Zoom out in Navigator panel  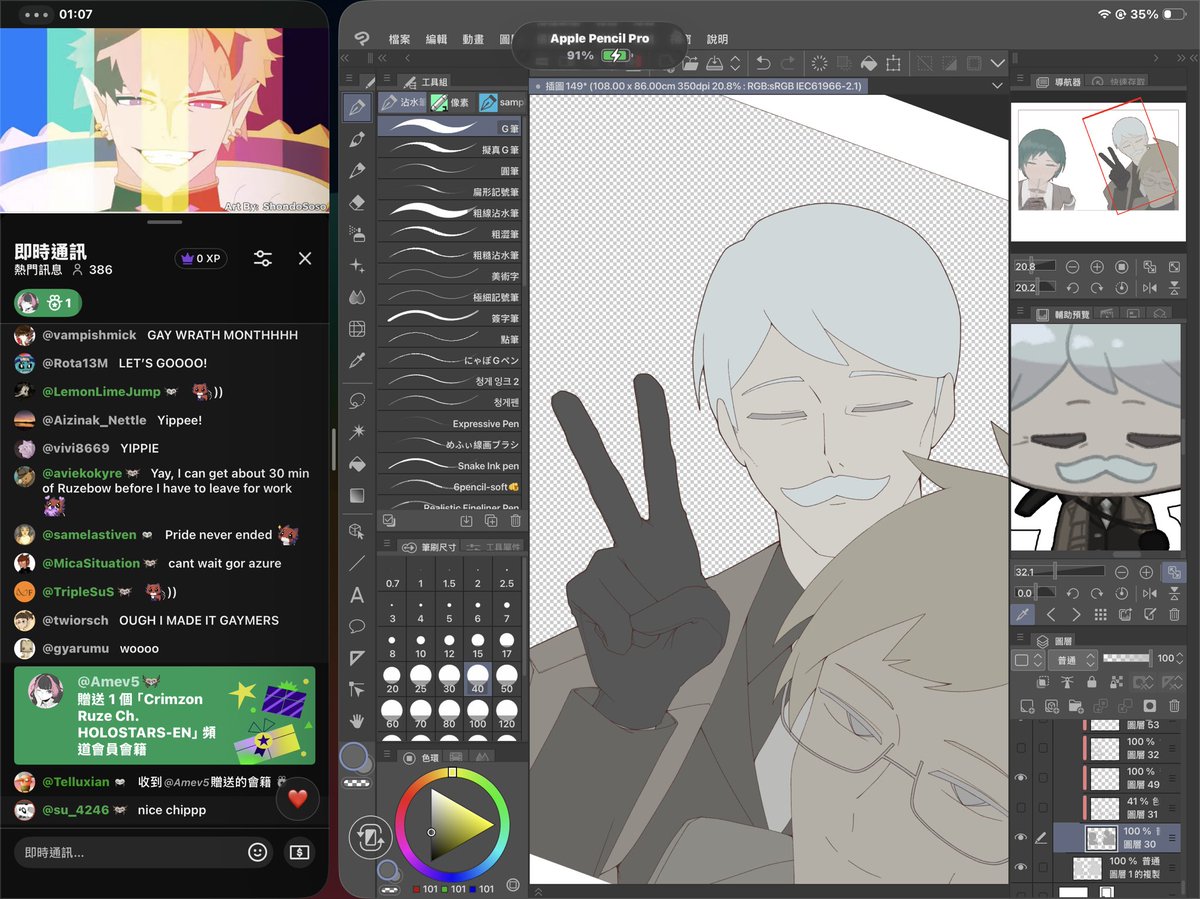coord(1072,267)
